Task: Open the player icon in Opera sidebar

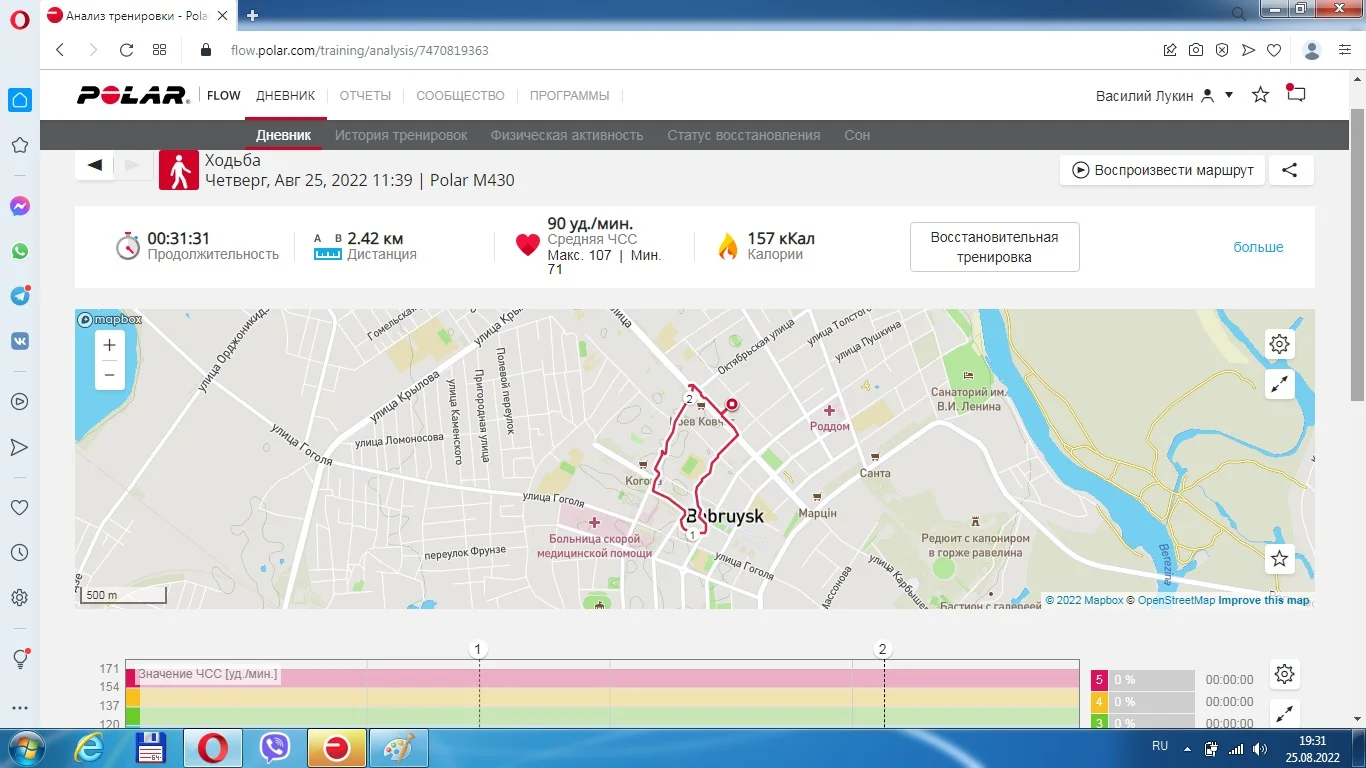Action: coord(19,401)
